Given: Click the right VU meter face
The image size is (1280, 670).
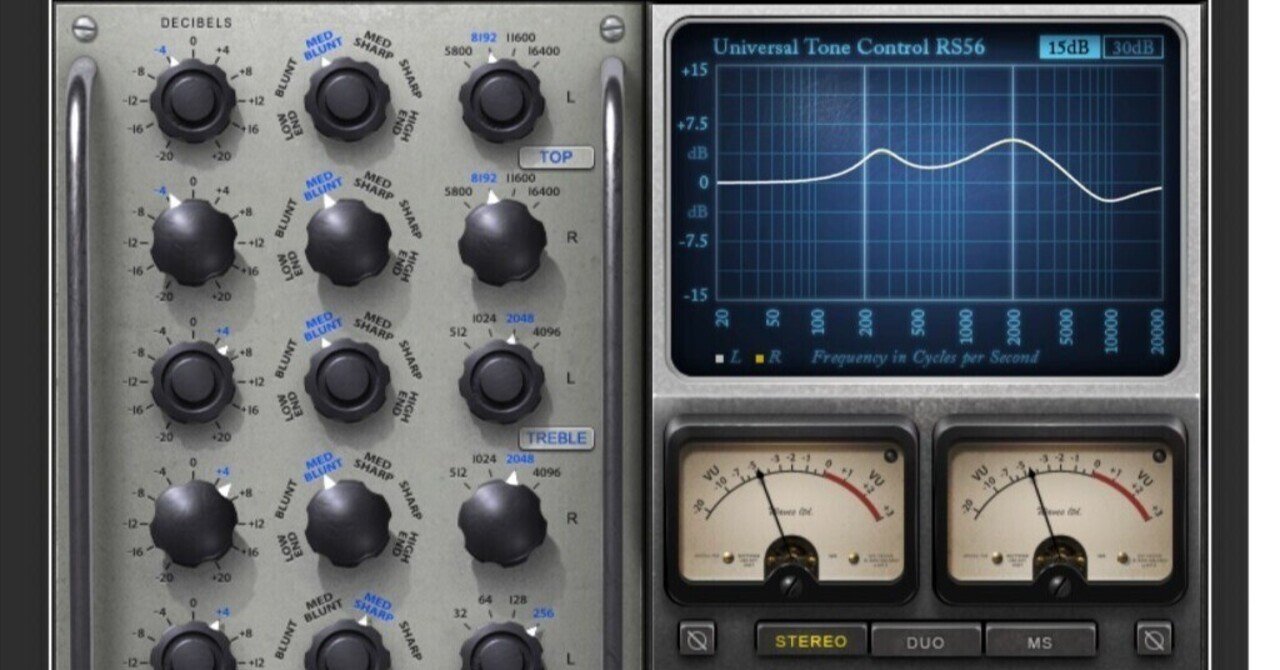Looking at the screenshot, I should coord(1059,513).
